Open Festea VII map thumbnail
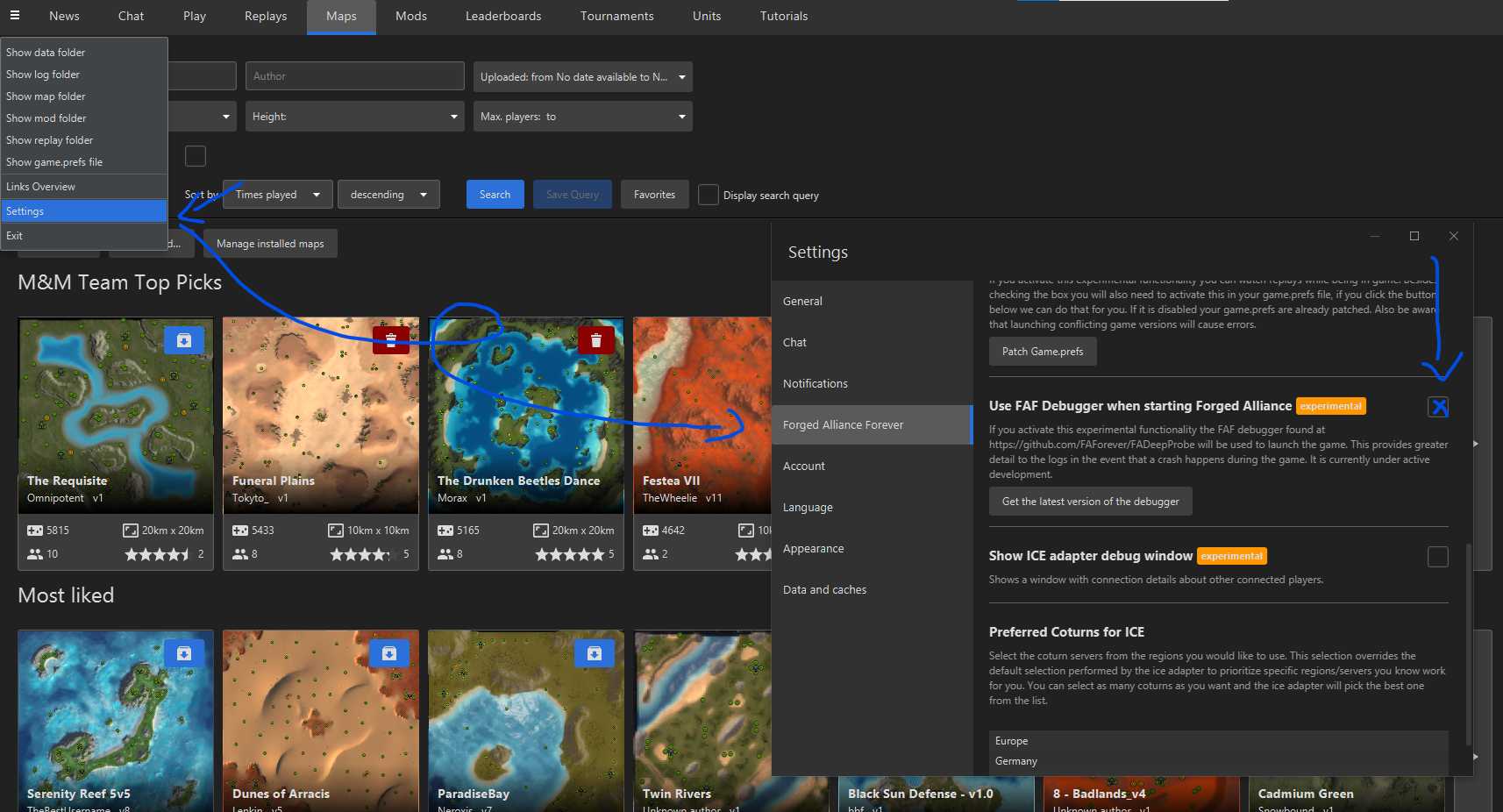The image size is (1503, 812). (x=702, y=415)
